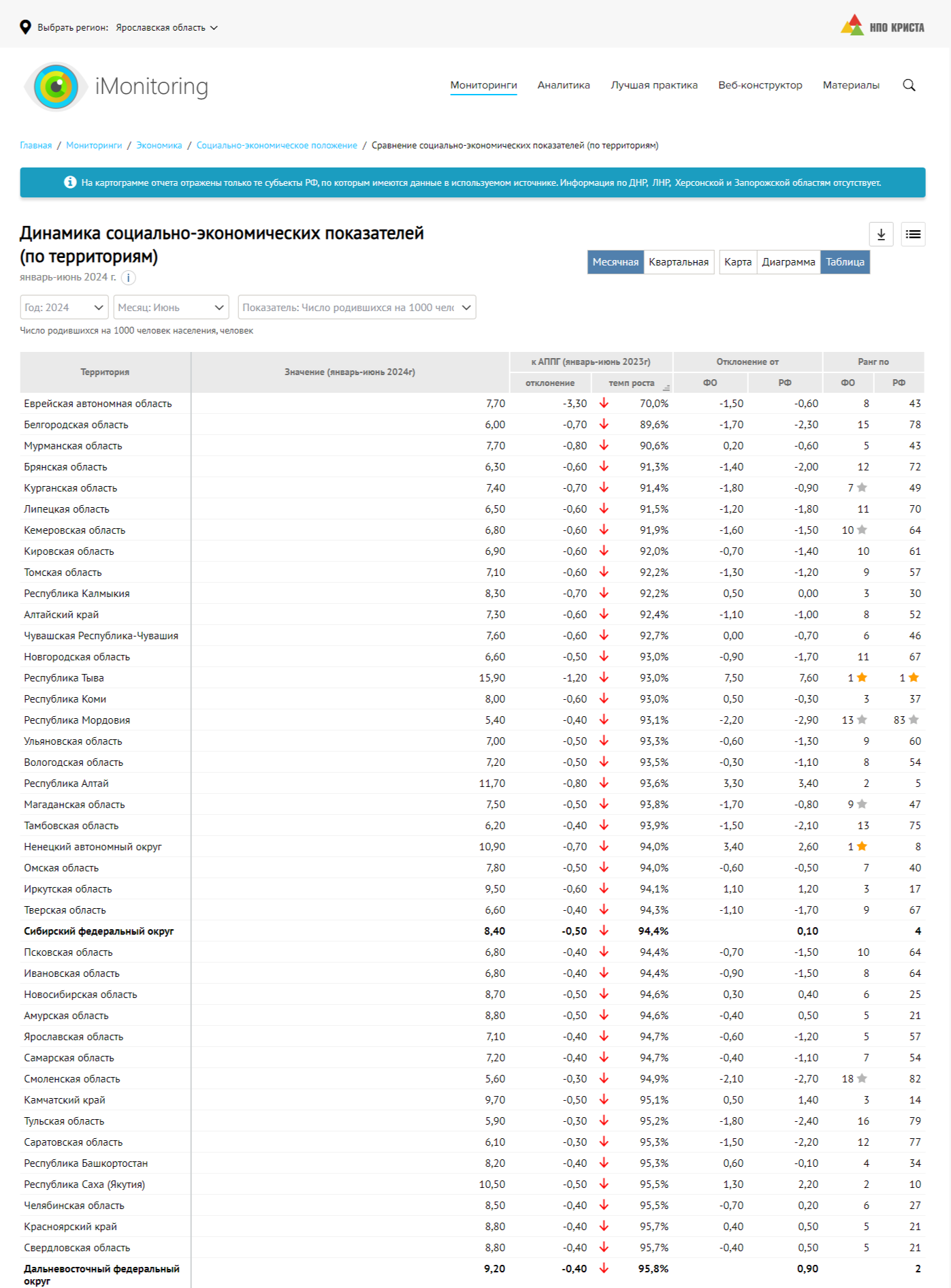Switch display to Карта view
Screen dimensions: 951x1288
click(737, 262)
